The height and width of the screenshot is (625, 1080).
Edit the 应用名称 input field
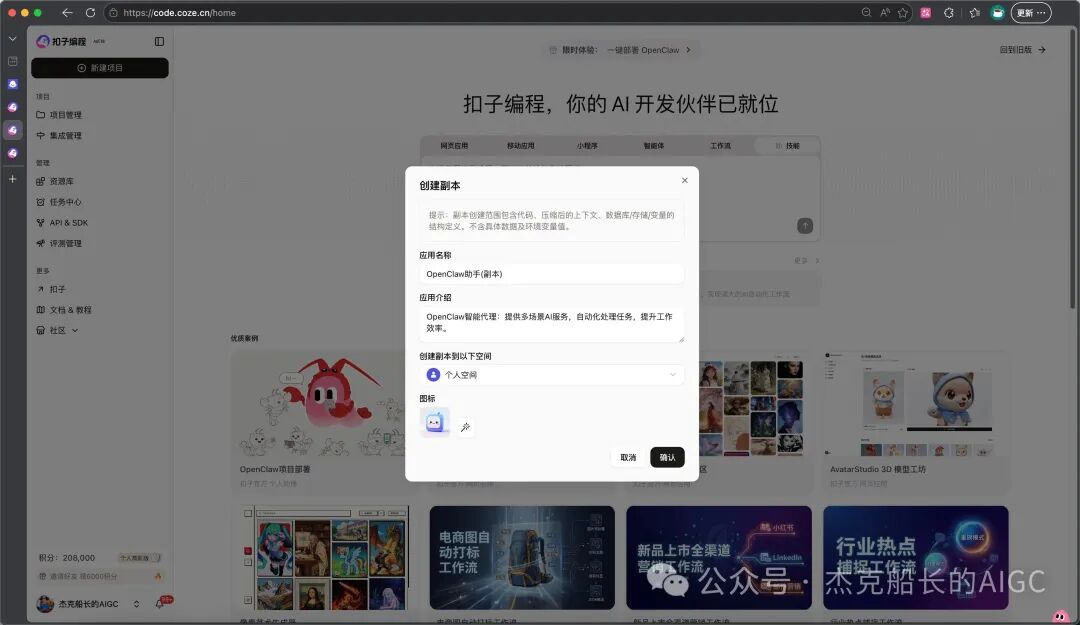point(551,274)
